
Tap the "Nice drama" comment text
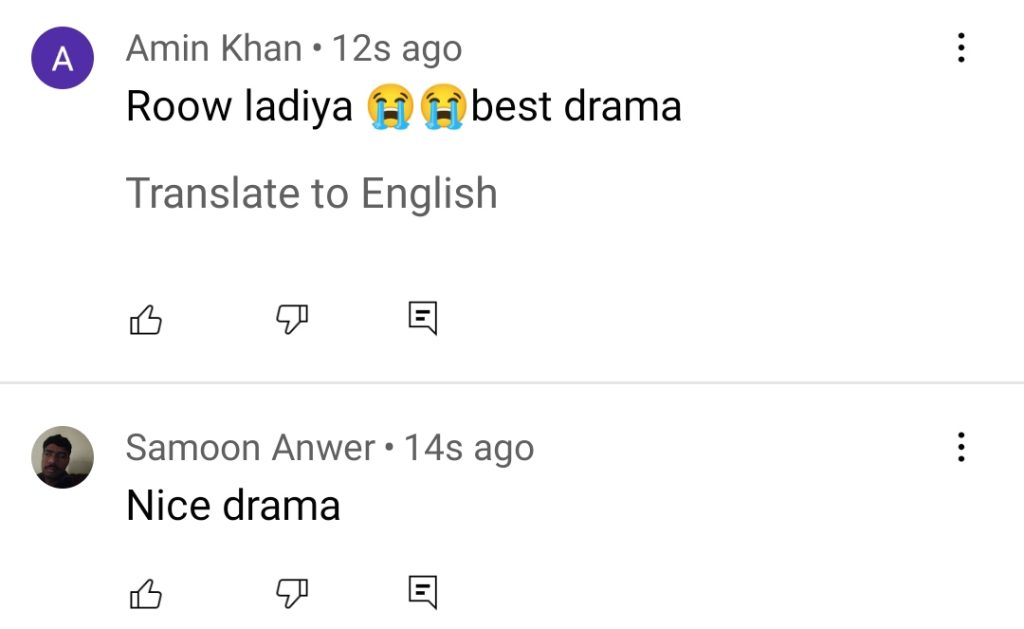point(233,506)
